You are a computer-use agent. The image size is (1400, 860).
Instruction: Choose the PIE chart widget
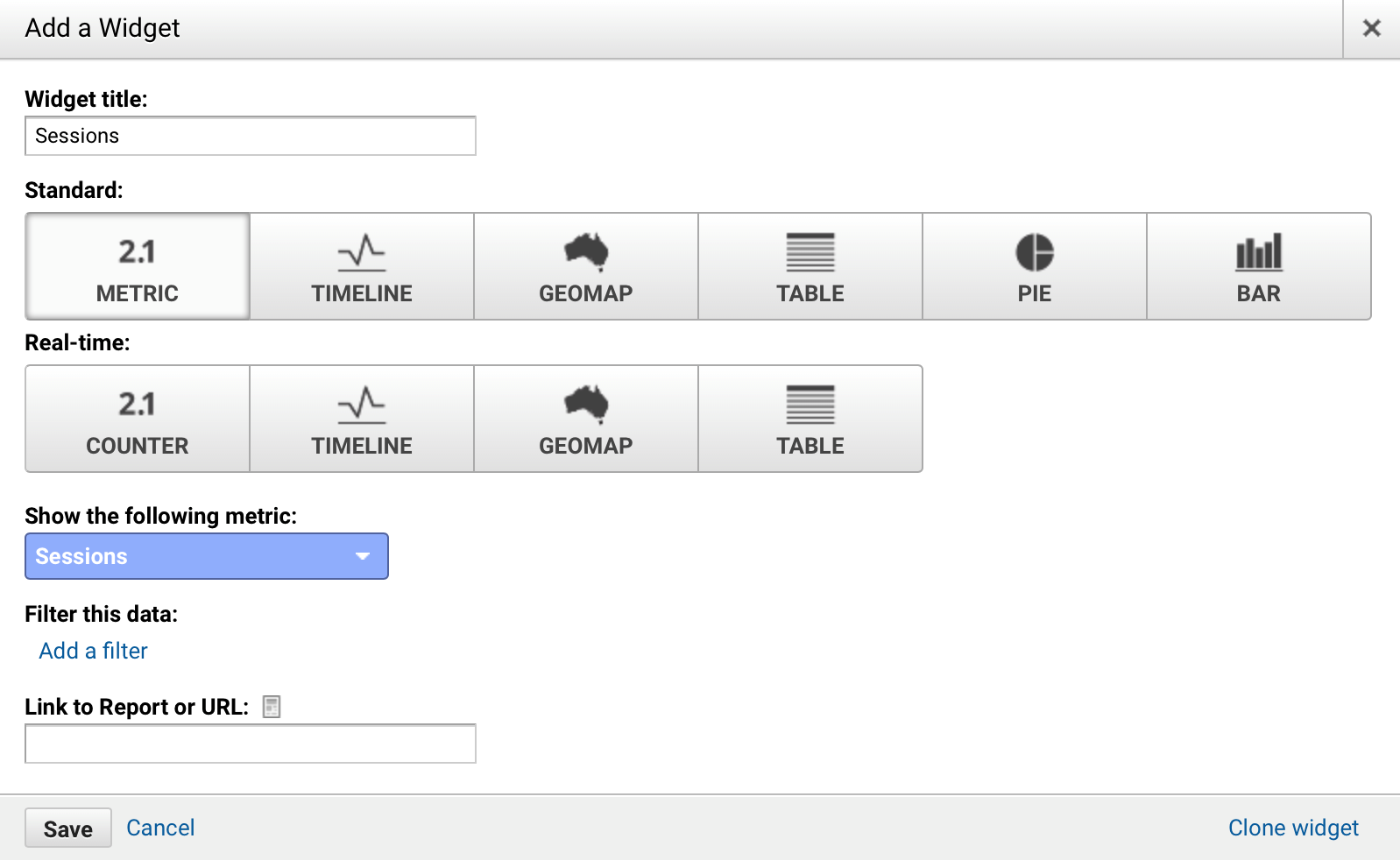pyautogui.click(x=1035, y=266)
